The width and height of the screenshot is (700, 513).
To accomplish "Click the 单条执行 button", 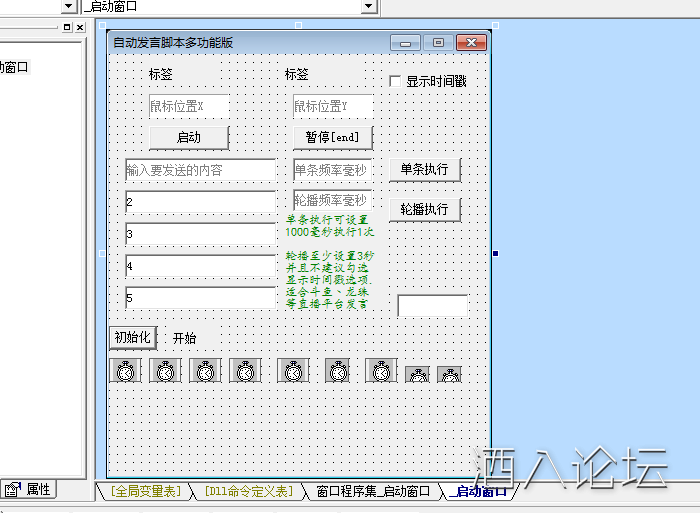I will [424, 169].
